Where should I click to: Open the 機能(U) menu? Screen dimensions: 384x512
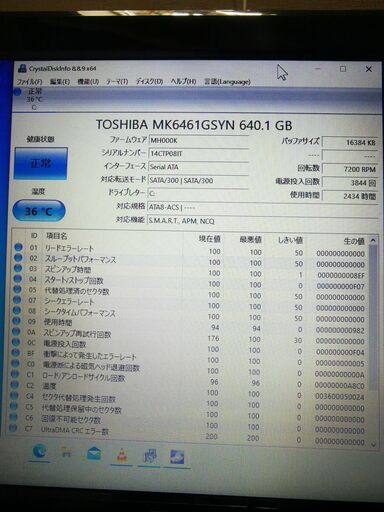[88, 81]
